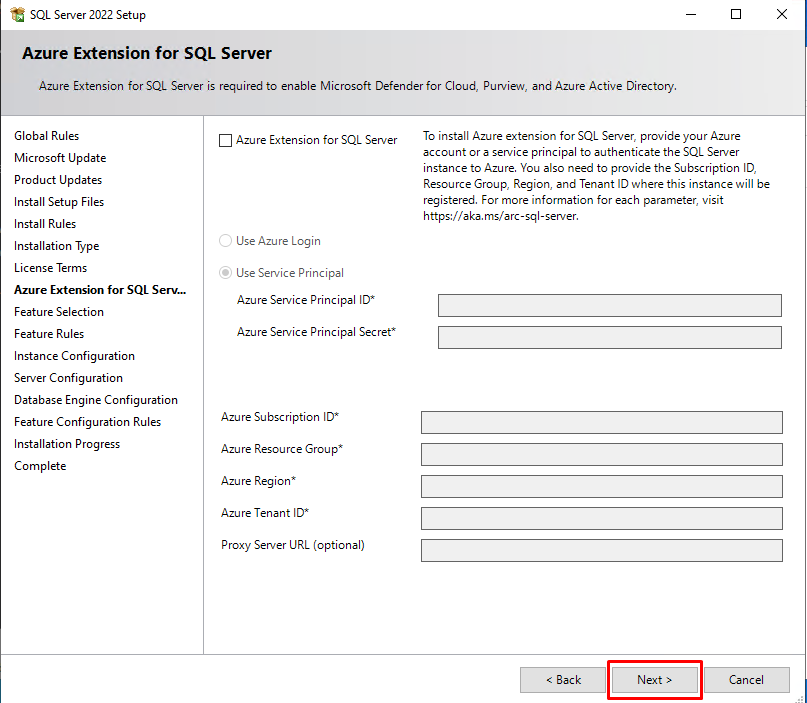This screenshot has width=807, height=703.
Task: Select Database Engine Configuration step
Action: click(96, 400)
